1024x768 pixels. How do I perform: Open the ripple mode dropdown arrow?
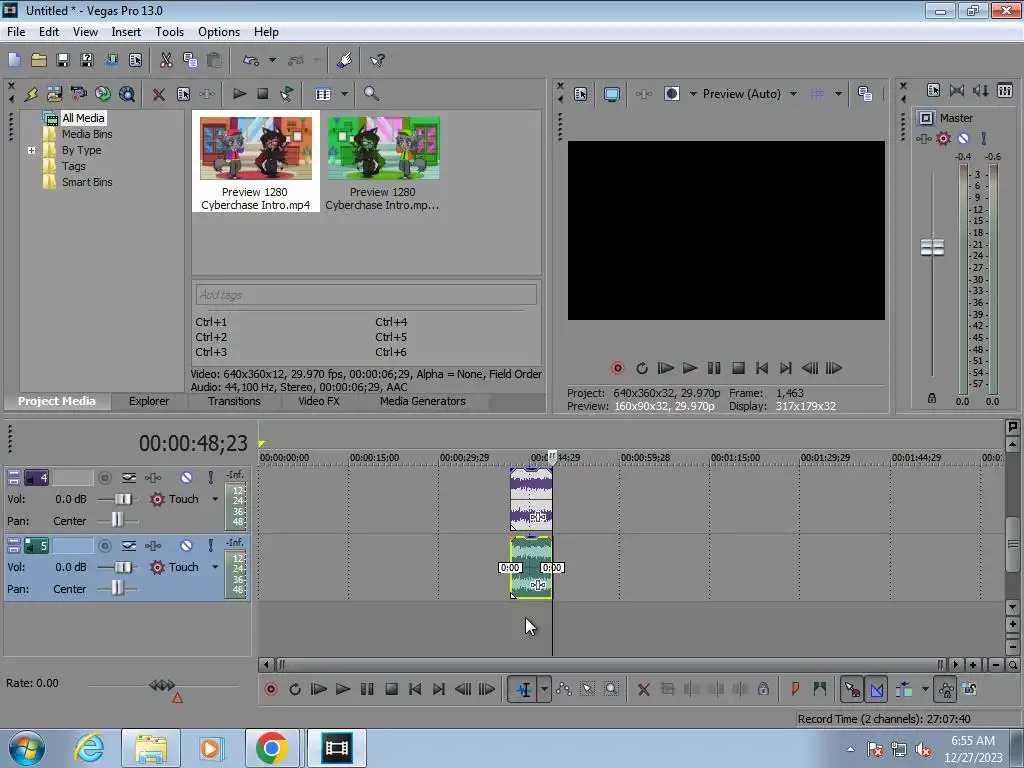[925, 689]
